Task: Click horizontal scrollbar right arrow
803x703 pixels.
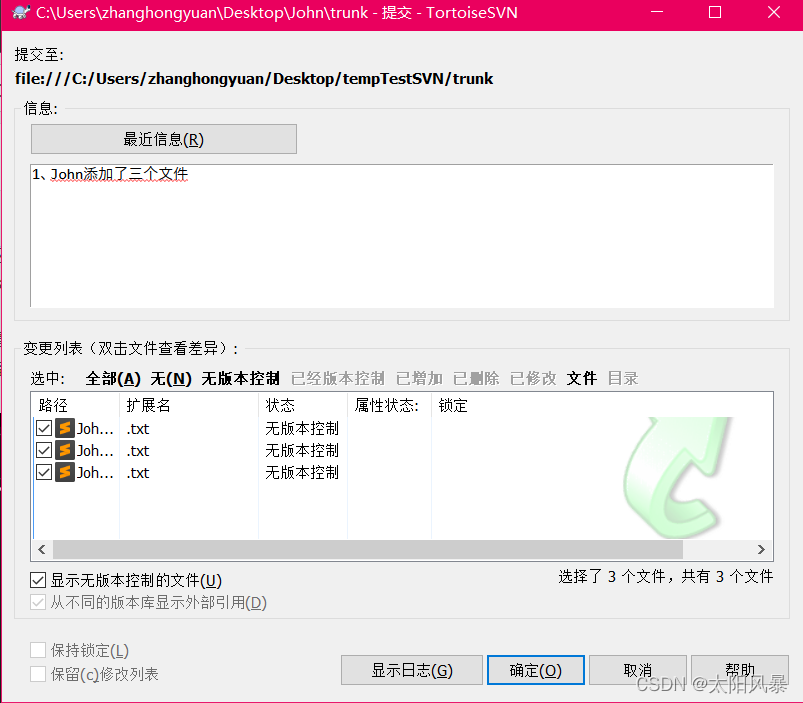Action: tap(761, 549)
